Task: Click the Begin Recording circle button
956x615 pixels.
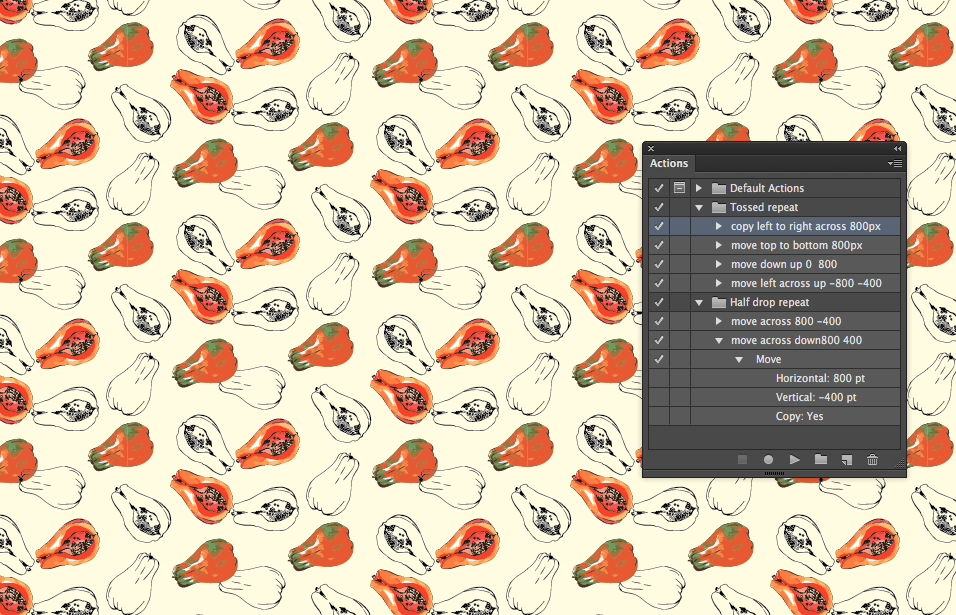Action: [768, 460]
